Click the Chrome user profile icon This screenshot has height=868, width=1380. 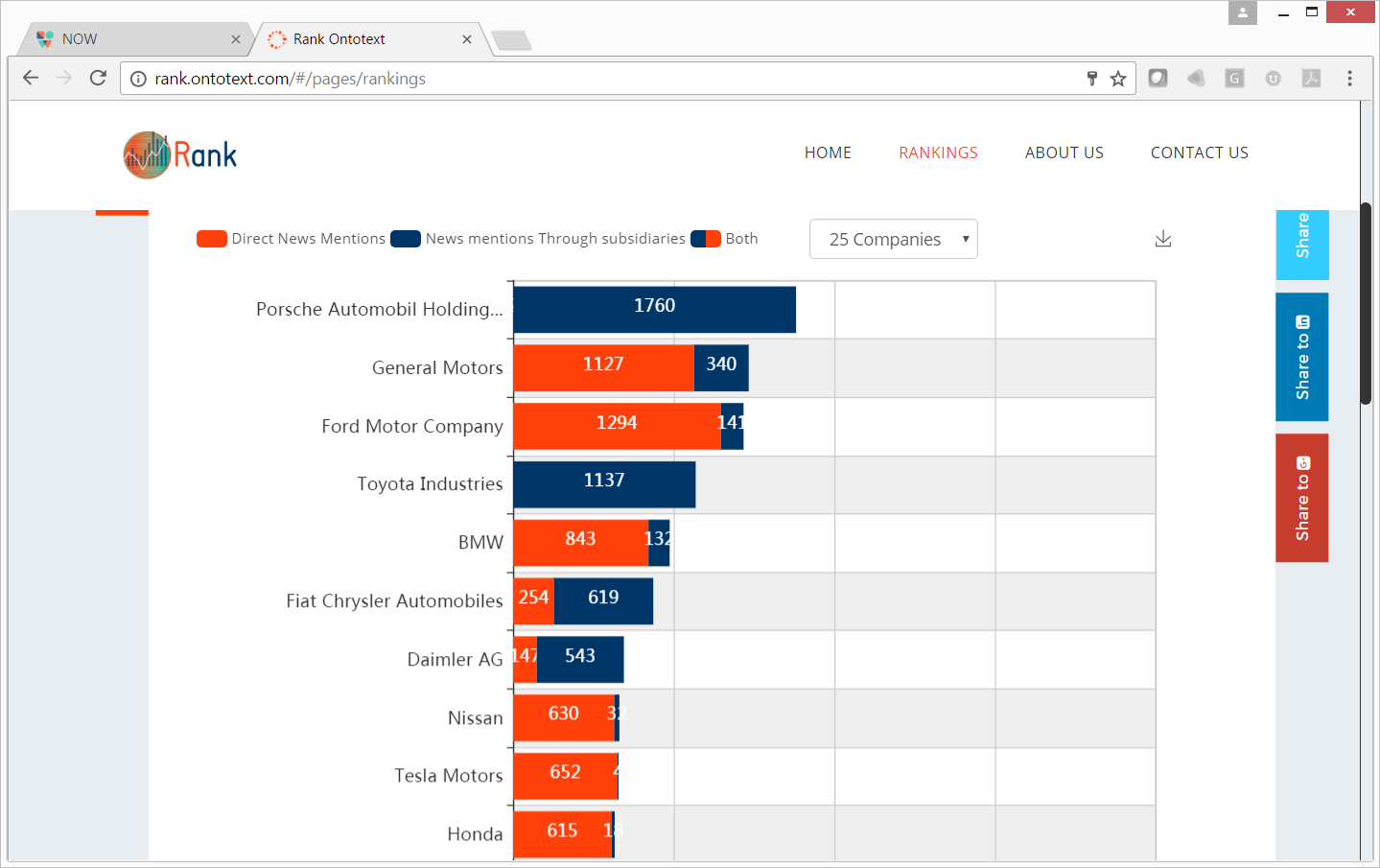[1242, 12]
